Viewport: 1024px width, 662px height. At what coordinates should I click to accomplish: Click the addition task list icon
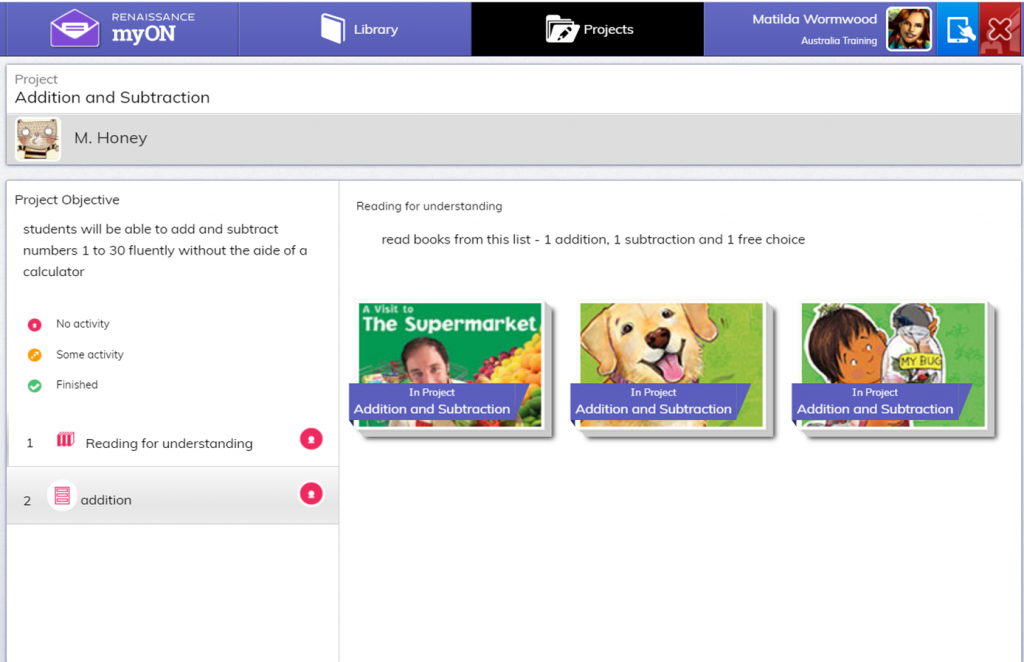pos(62,496)
